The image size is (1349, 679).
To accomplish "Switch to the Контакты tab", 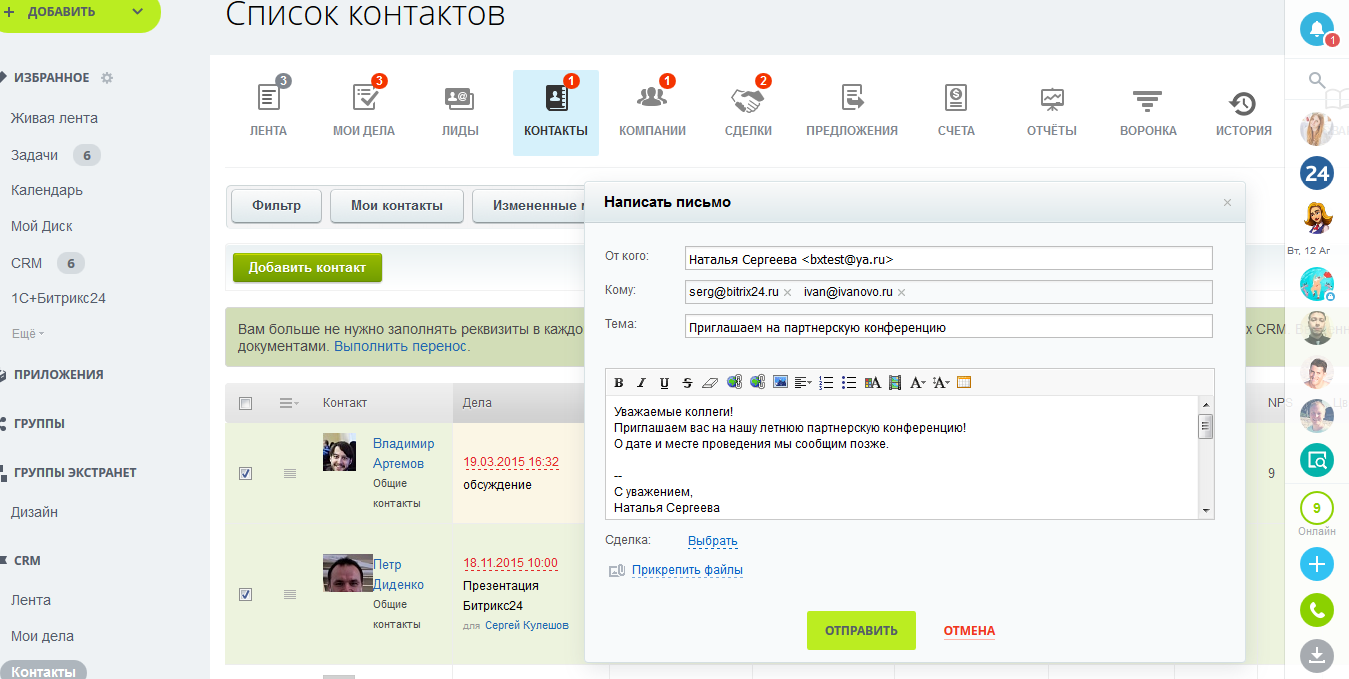I will point(556,112).
